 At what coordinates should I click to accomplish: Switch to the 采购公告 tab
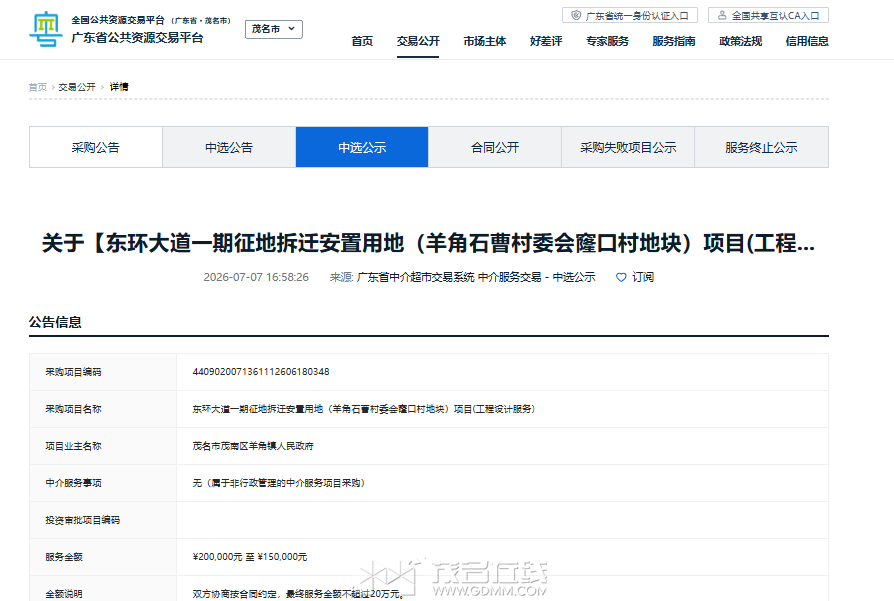[96, 147]
